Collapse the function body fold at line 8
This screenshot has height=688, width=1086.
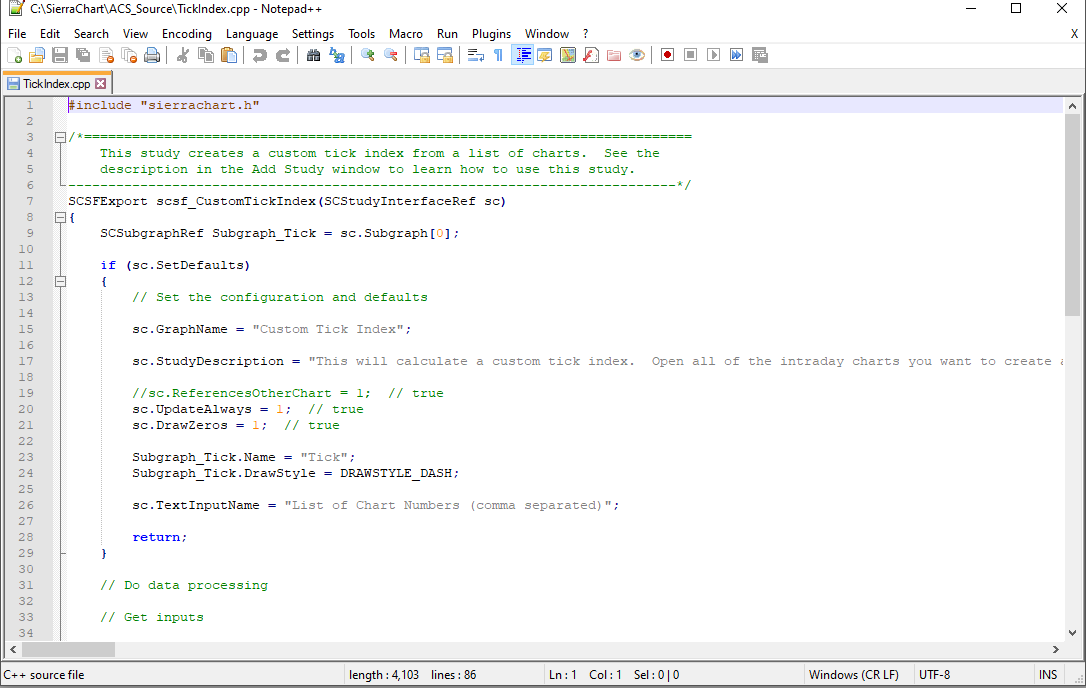pos(60,217)
